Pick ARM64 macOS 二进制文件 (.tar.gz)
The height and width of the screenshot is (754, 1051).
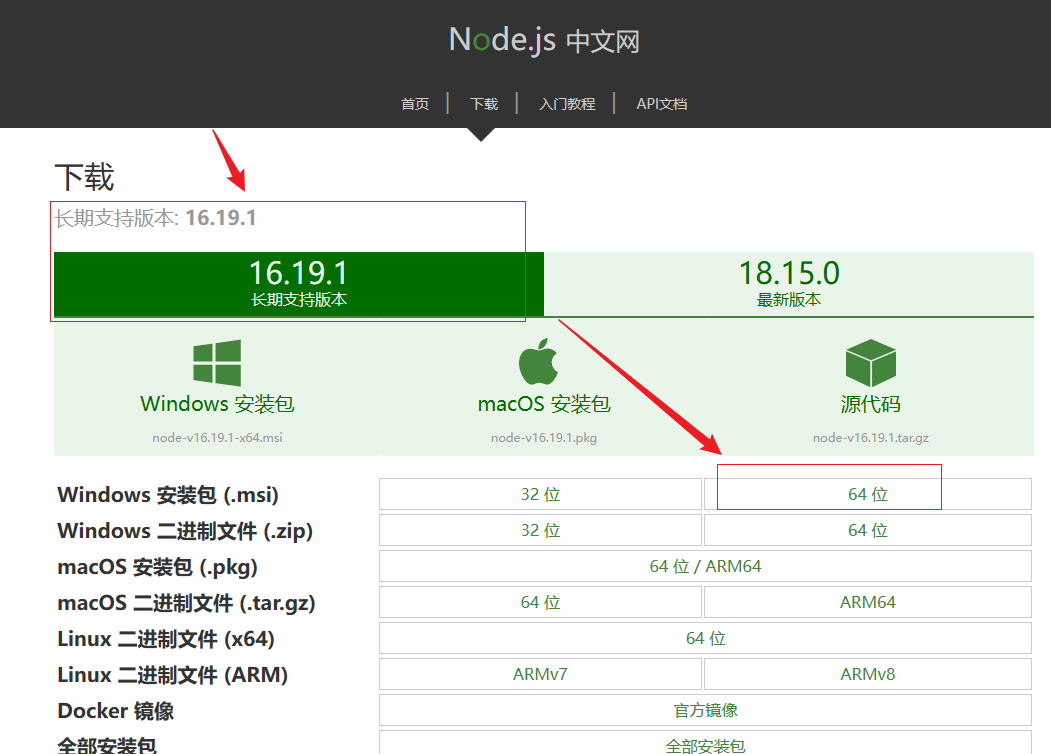point(866,601)
